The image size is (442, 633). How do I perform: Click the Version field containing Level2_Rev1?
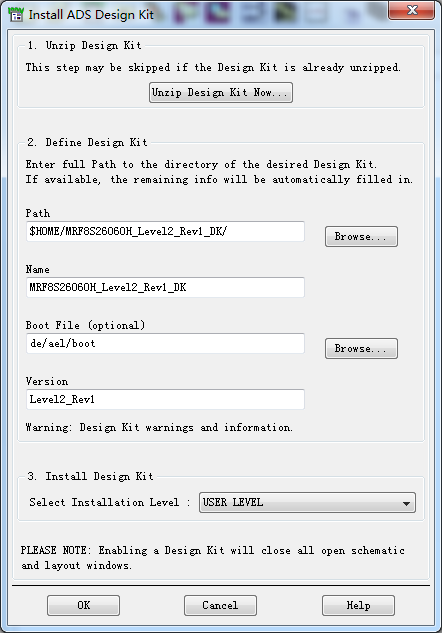[x=165, y=400]
